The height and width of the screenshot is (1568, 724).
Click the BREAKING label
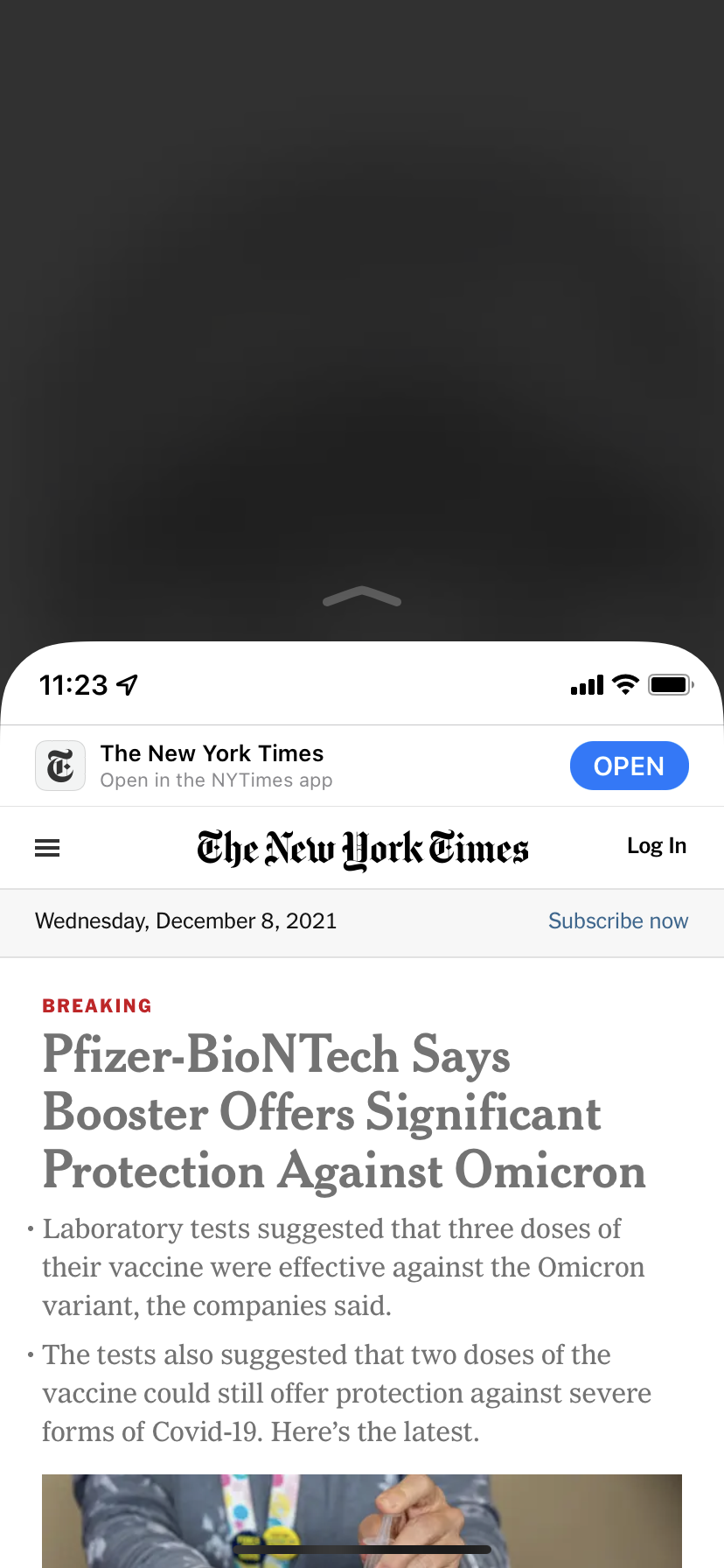(x=97, y=1006)
